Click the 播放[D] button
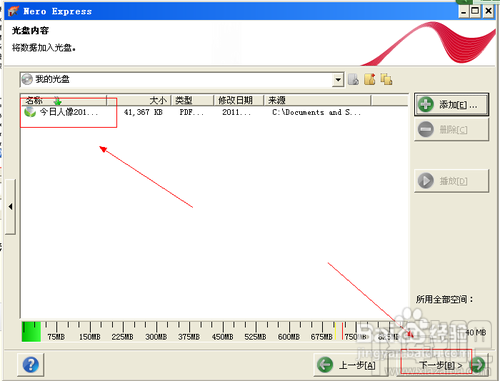This screenshot has height=381, width=500. (x=451, y=181)
